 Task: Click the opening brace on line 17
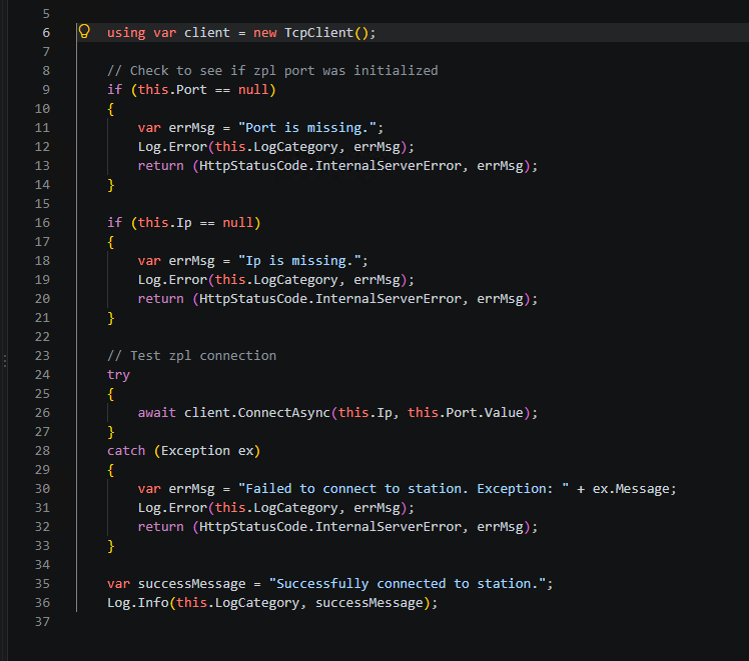point(111,242)
